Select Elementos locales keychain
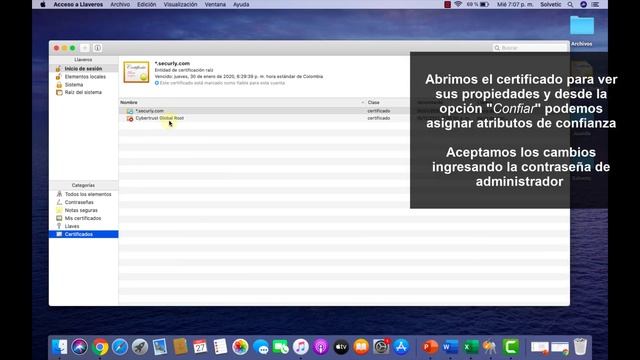Viewport: 640px width, 360px height. coord(83,77)
